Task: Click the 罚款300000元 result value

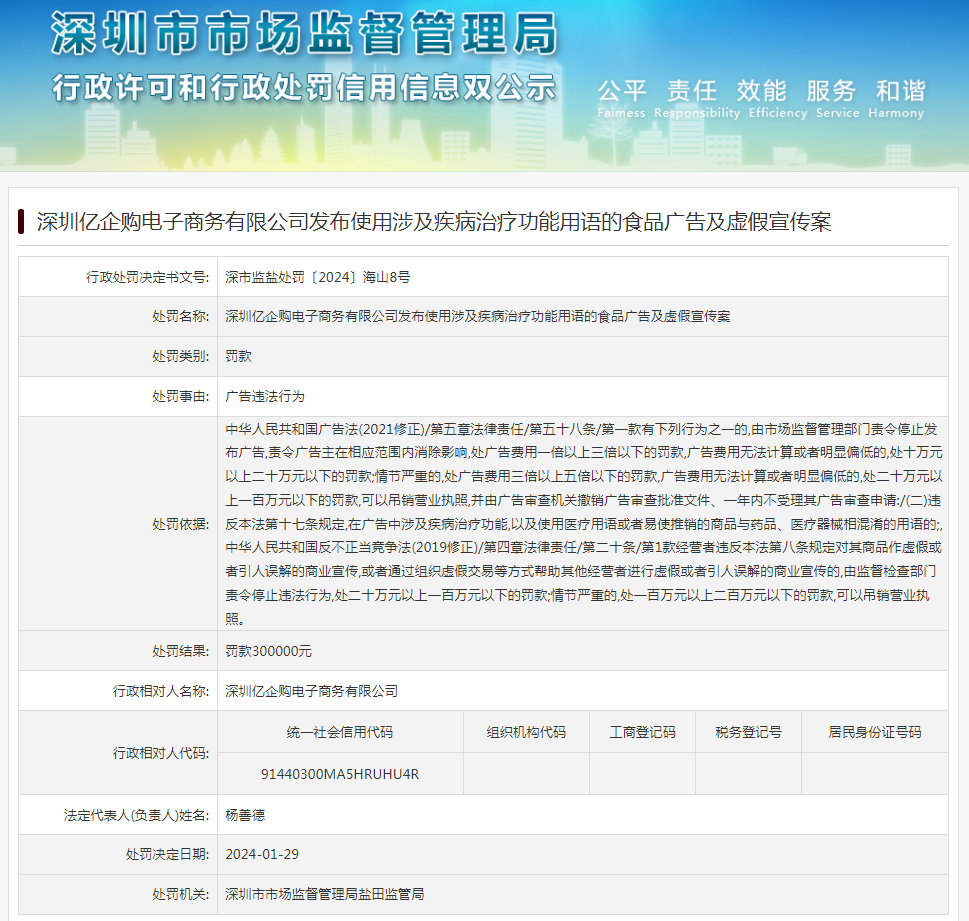Action: (268, 651)
